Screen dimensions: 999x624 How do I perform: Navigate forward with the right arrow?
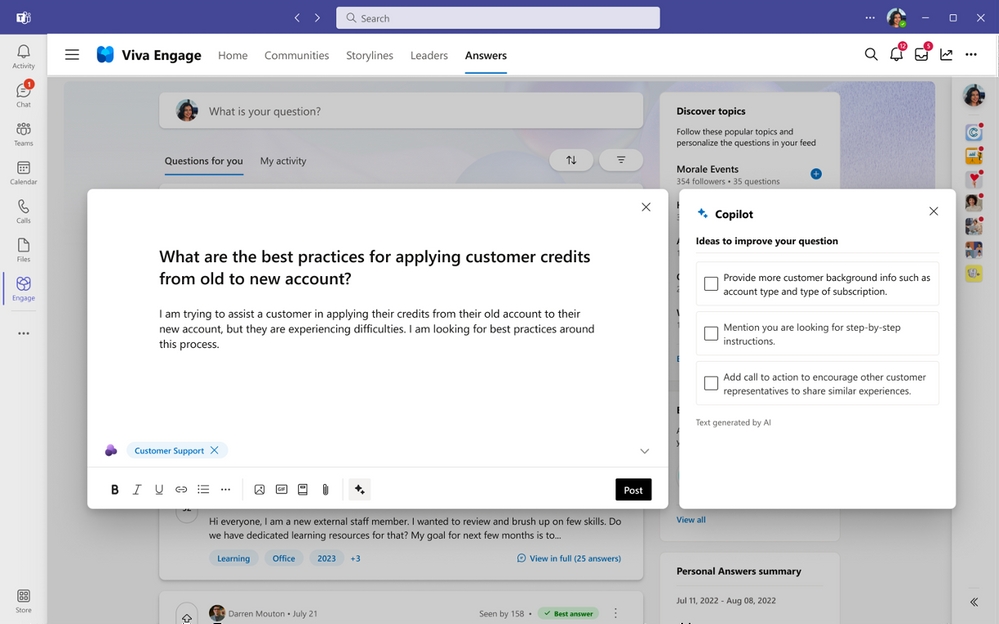pyautogui.click(x=317, y=18)
